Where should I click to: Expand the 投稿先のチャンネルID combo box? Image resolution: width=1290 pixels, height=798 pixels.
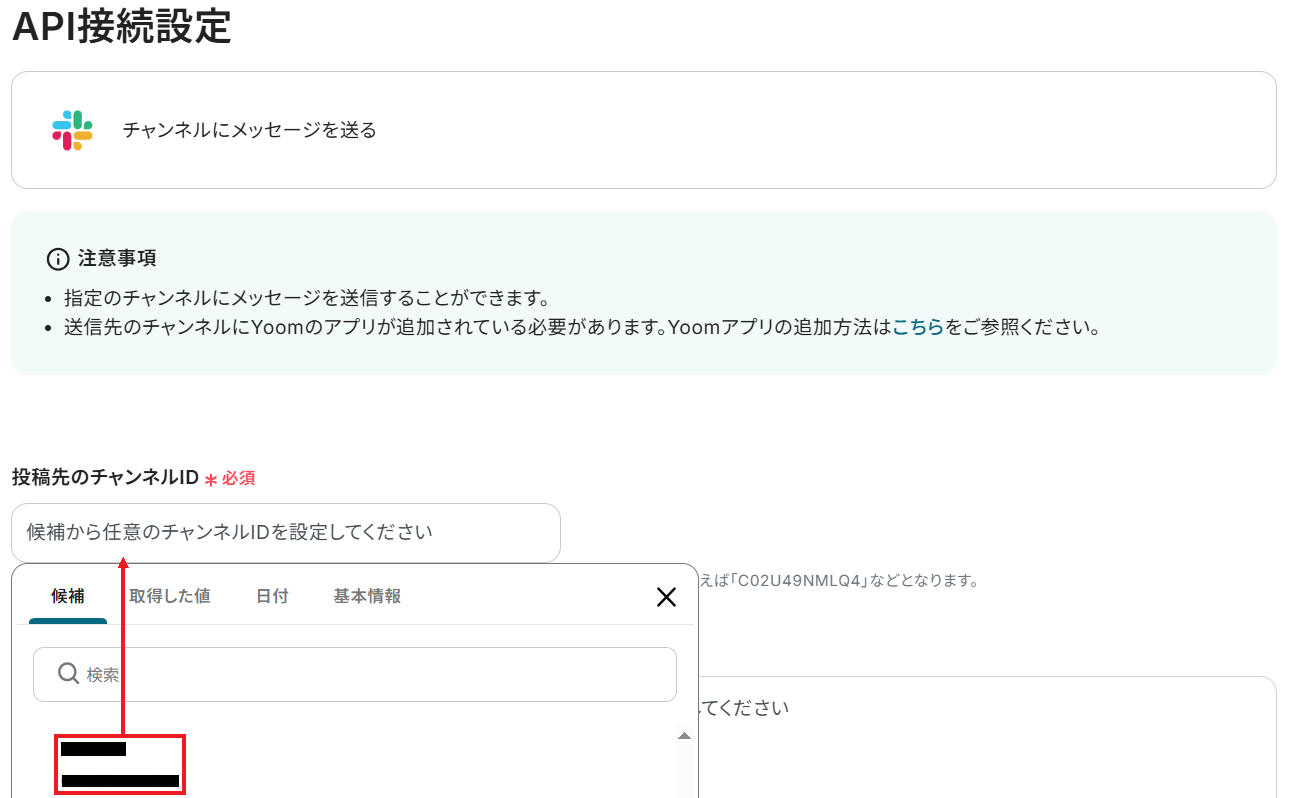click(x=285, y=532)
